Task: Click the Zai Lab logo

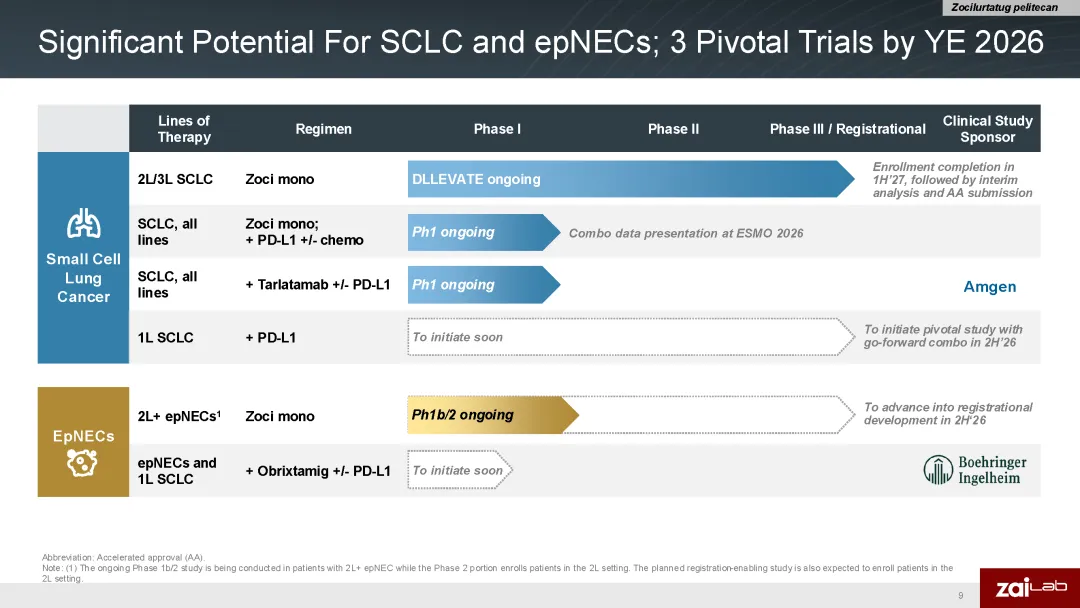Action: pos(1030,587)
